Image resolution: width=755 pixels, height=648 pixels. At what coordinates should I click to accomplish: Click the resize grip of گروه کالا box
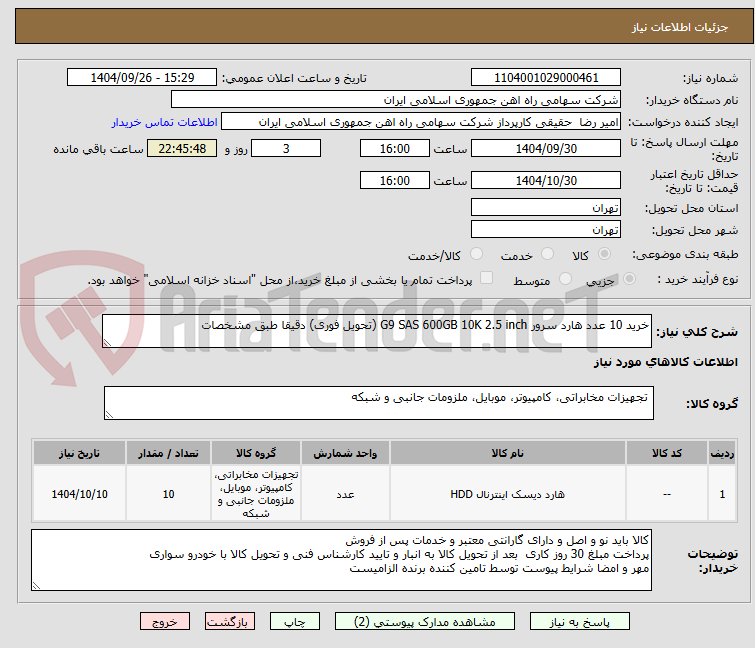(109, 415)
